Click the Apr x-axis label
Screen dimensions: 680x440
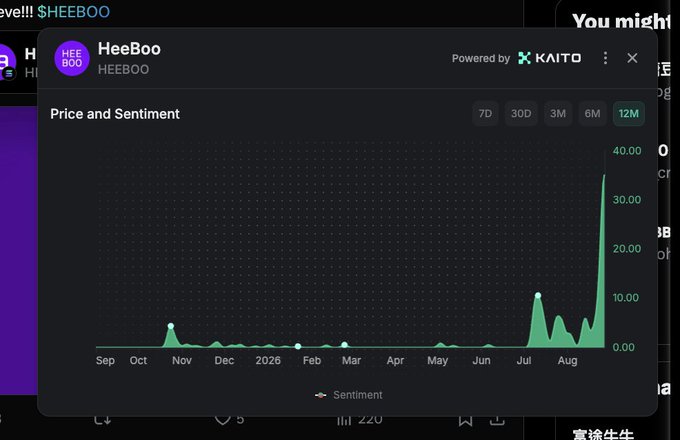396,361
